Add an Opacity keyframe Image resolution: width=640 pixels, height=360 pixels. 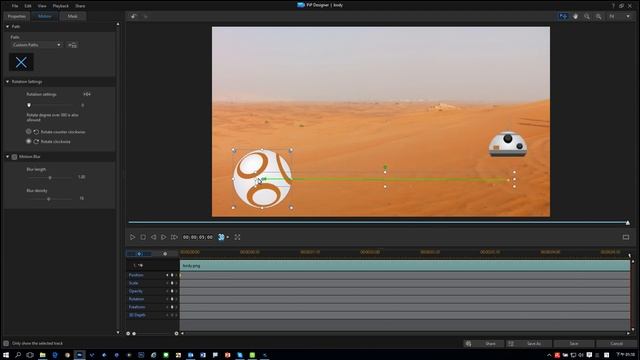[172, 291]
